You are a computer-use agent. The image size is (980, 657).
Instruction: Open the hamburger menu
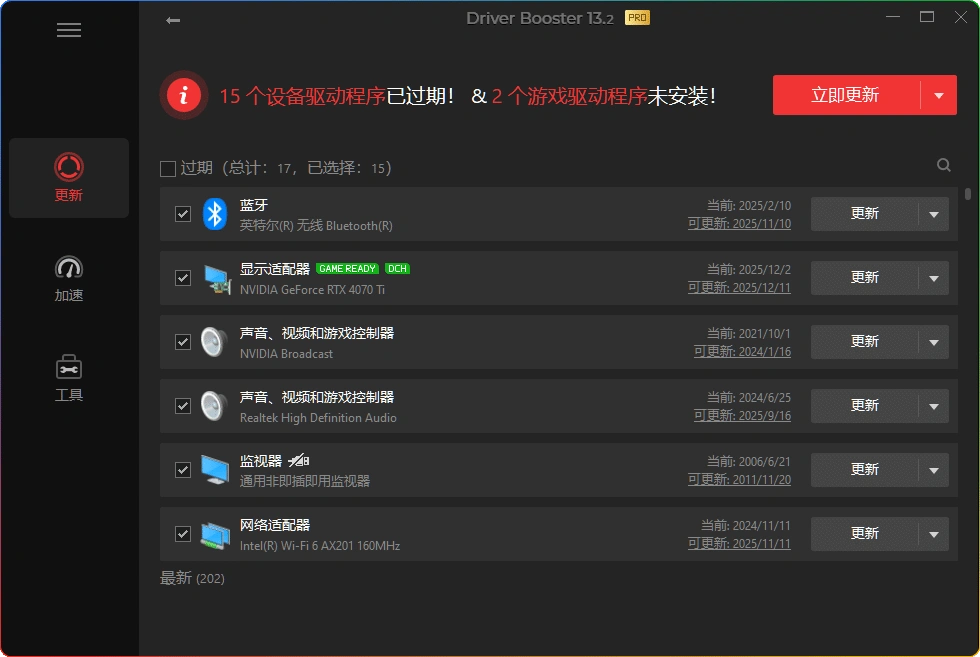pos(68,30)
